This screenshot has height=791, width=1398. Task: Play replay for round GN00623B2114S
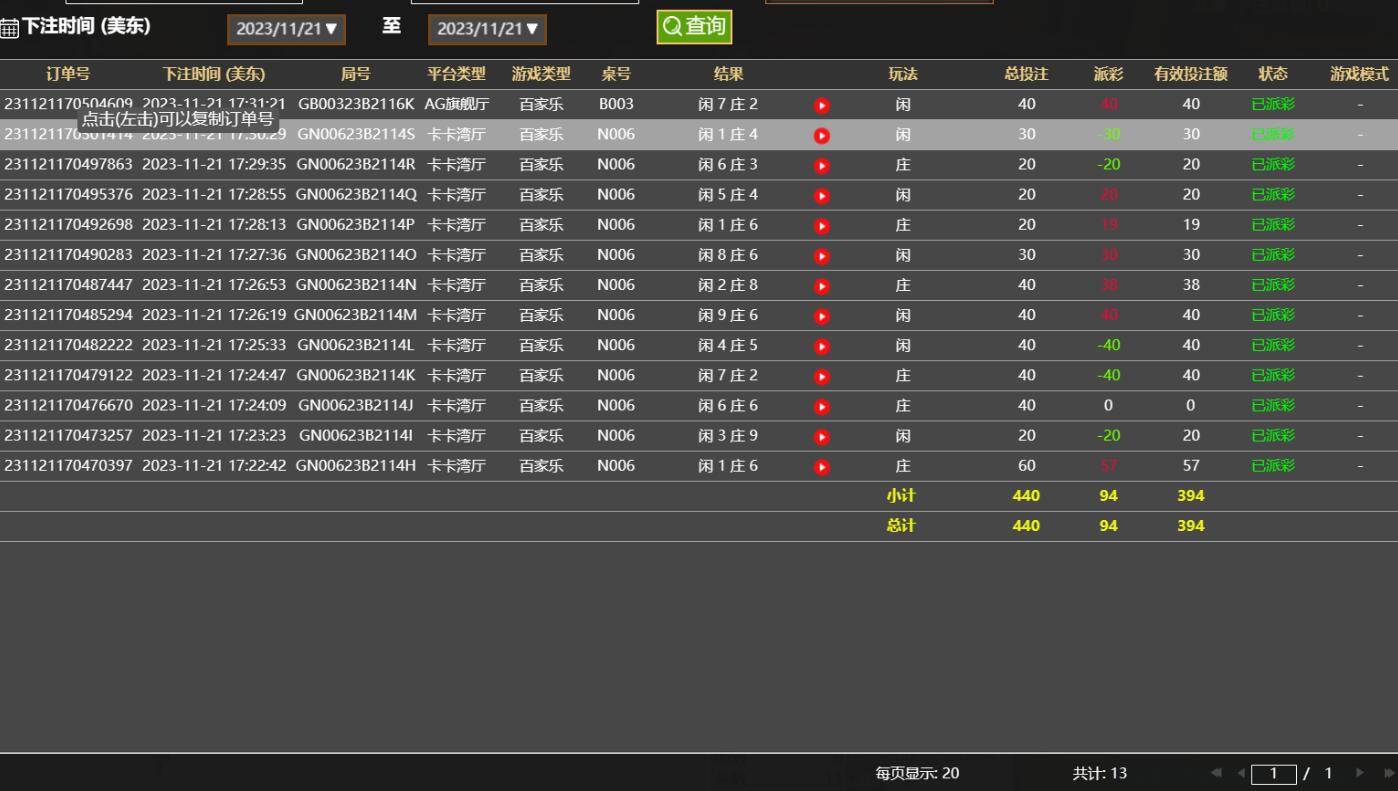tap(821, 135)
